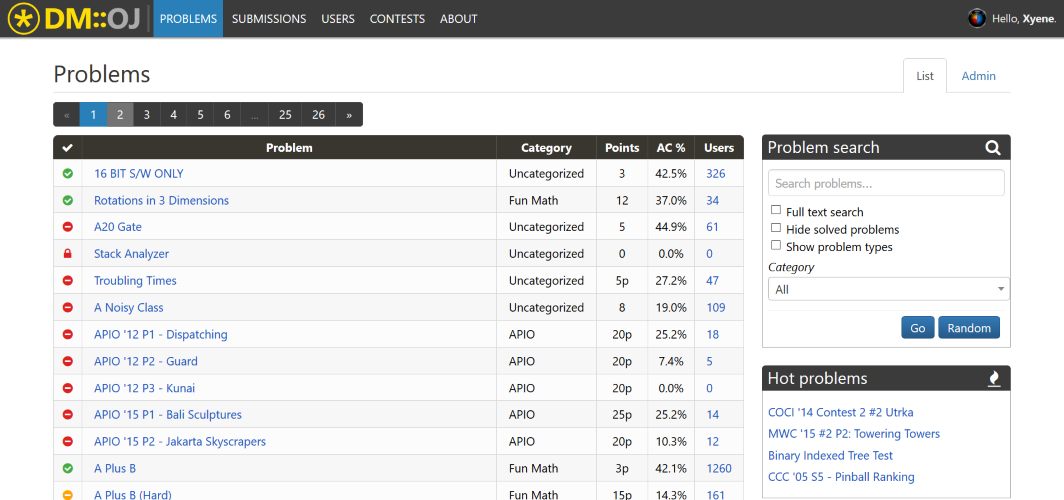Screen dimensions: 1064x500
Task: Focus the Search problems input field
Action: (x=886, y=183)
